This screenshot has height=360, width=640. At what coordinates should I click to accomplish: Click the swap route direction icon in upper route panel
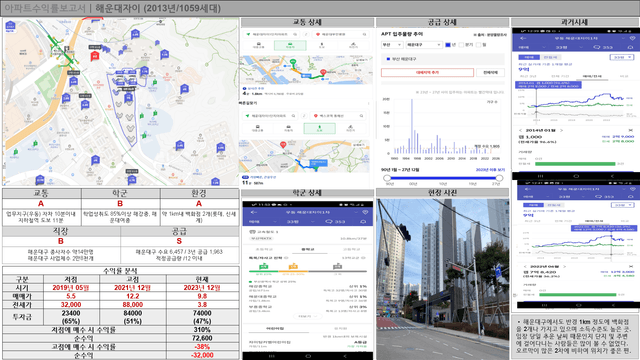[x=306, y=34]
